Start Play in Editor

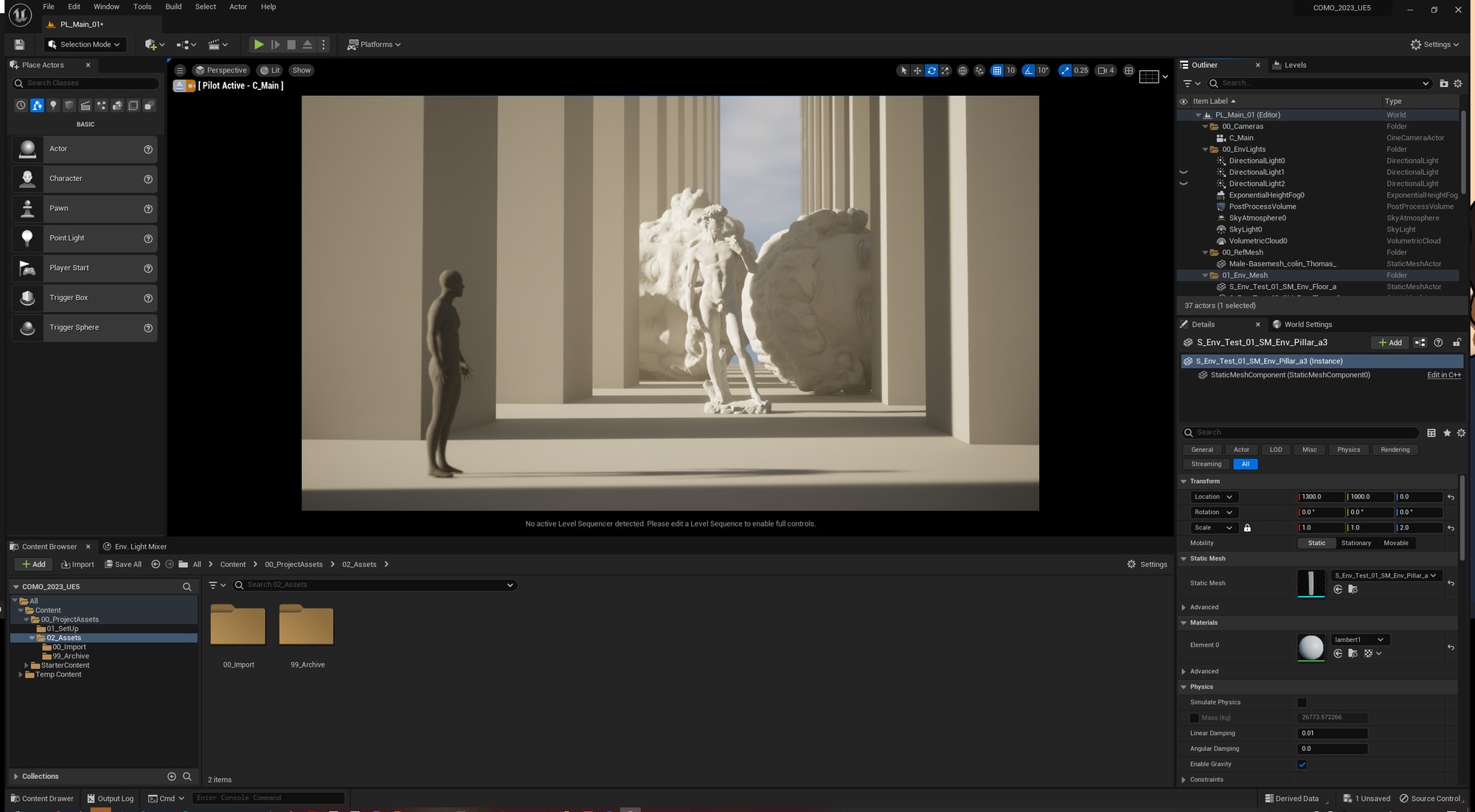259,44
